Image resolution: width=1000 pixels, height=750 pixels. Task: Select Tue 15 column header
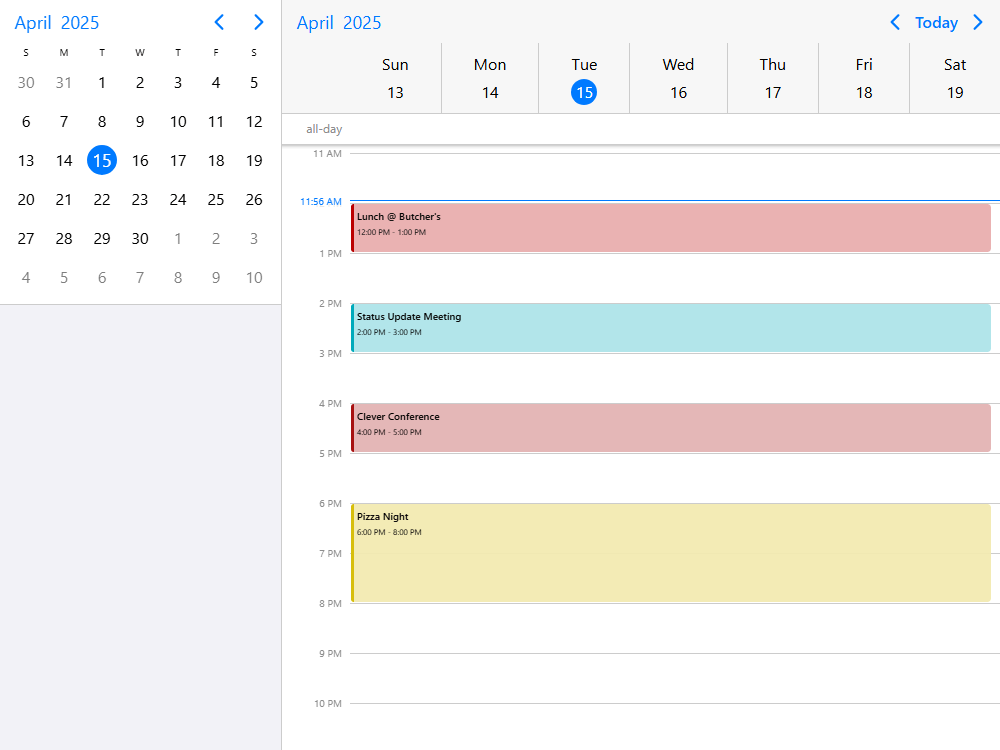[584, 78]
